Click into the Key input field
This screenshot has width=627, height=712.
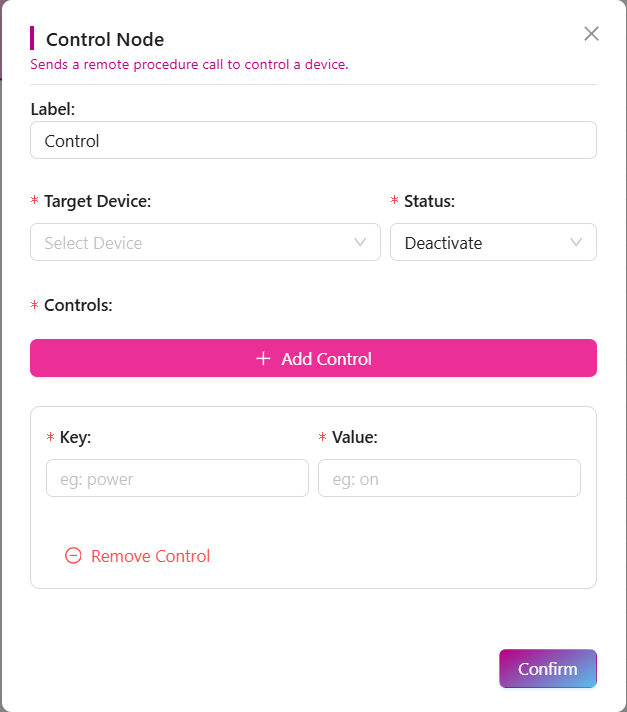click(x=177, y=479)
